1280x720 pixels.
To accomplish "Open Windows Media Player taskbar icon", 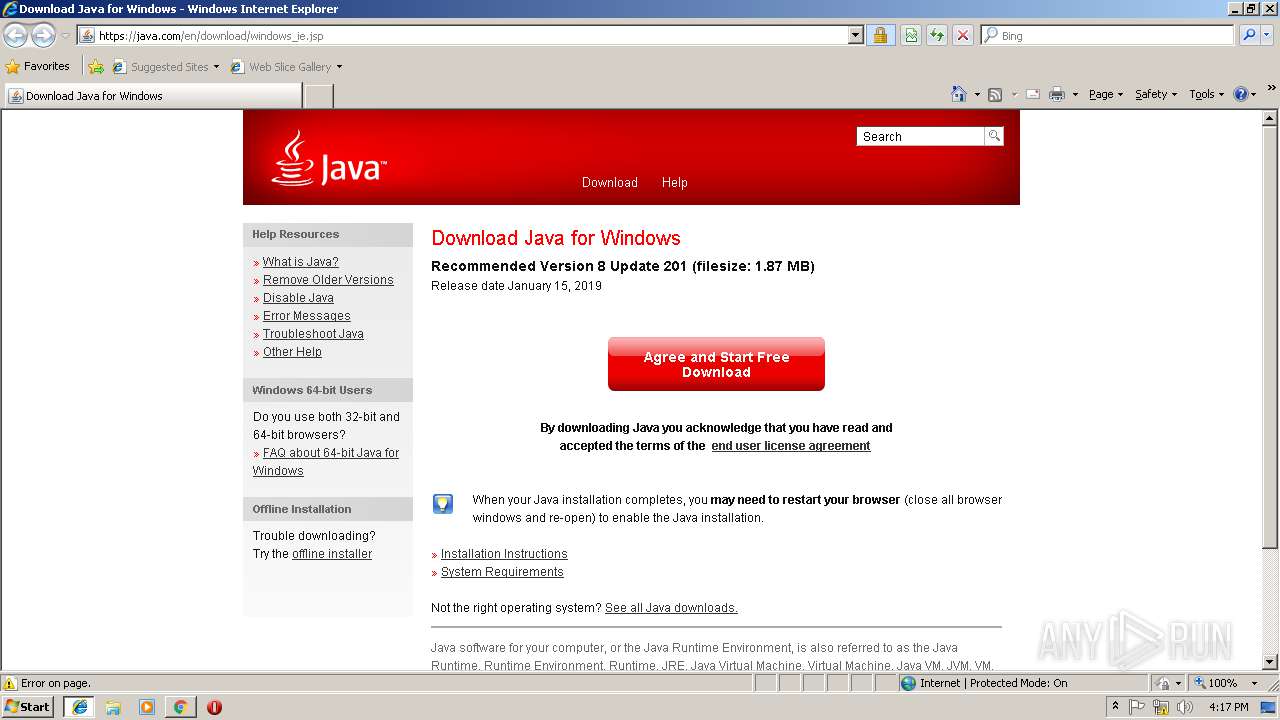I will pyautogui.click(x=147, y=707).
